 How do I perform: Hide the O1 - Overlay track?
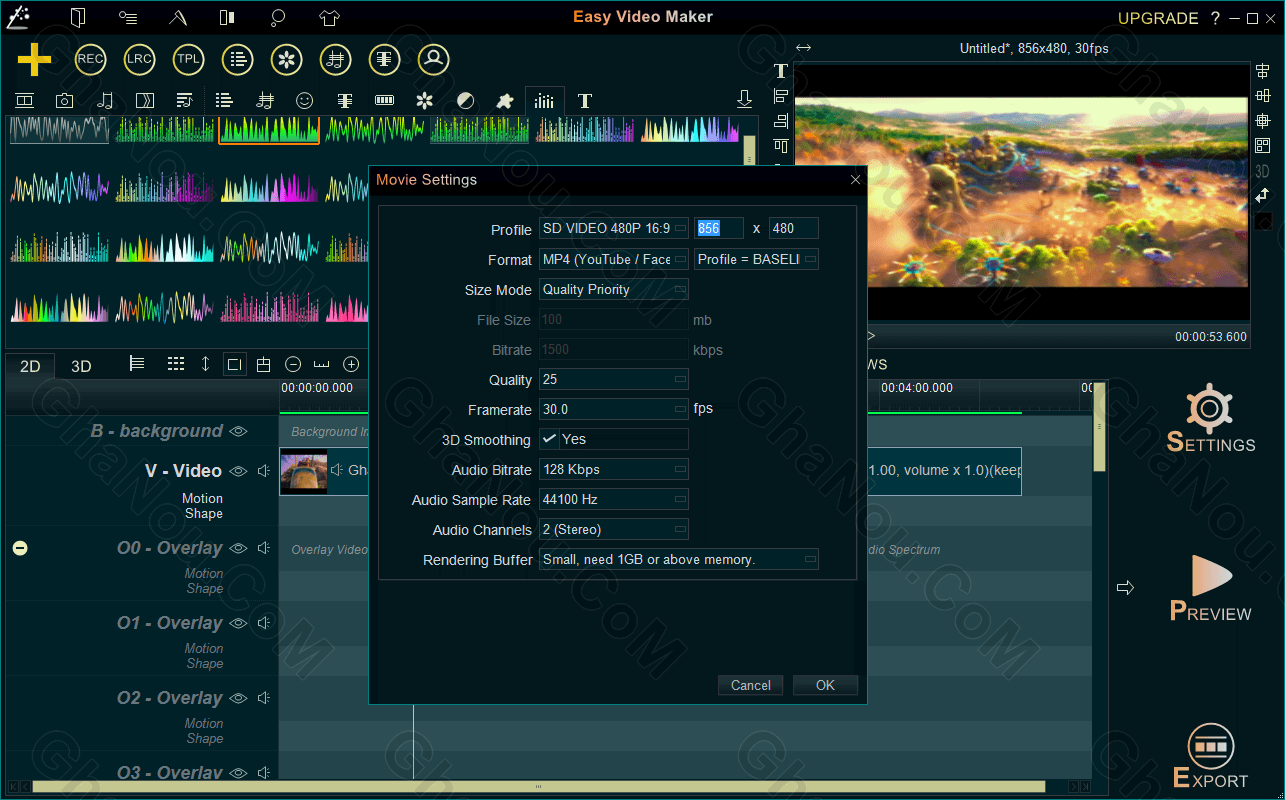[238, 623]
